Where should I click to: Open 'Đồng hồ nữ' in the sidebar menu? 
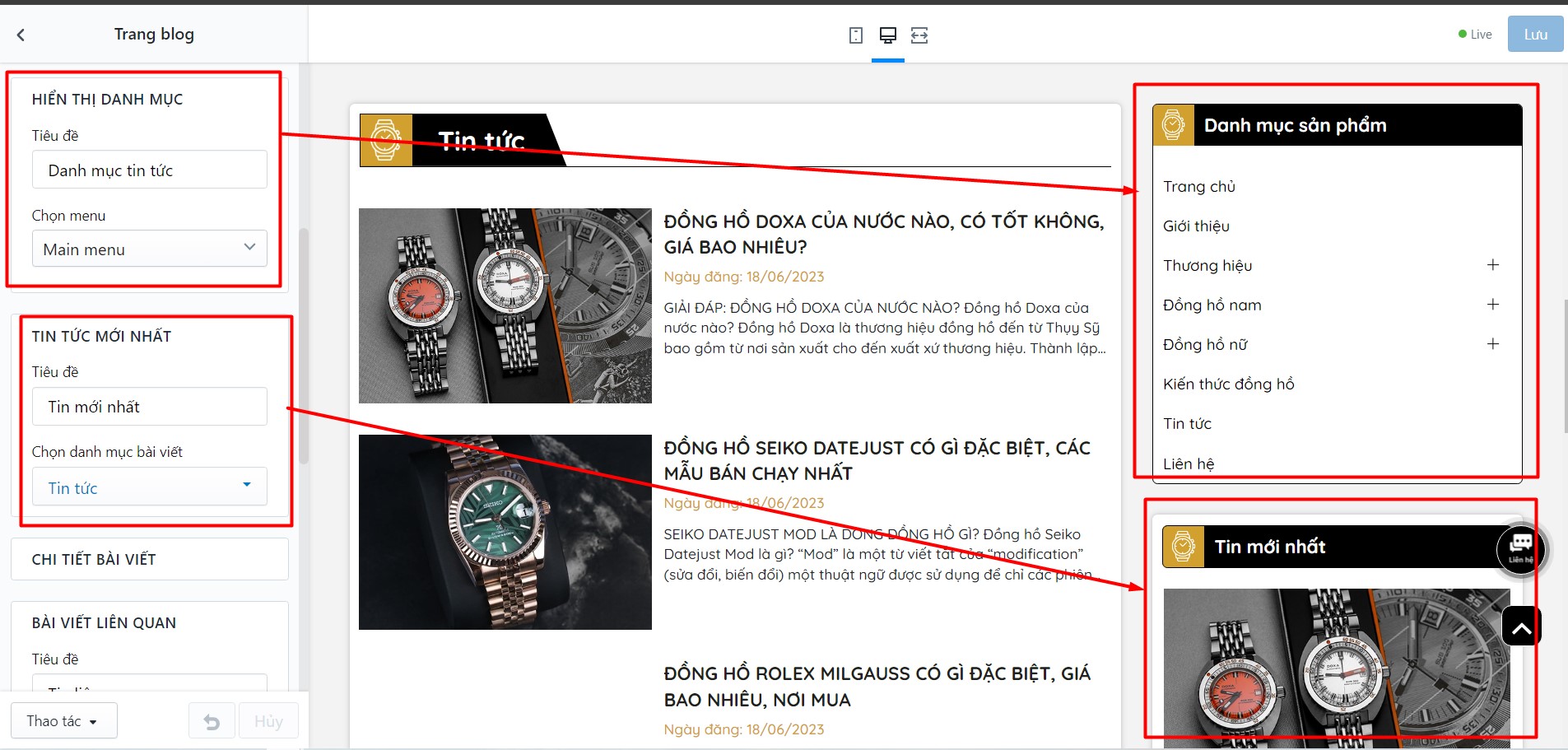pyautogui.click(x=1206, y=345)
